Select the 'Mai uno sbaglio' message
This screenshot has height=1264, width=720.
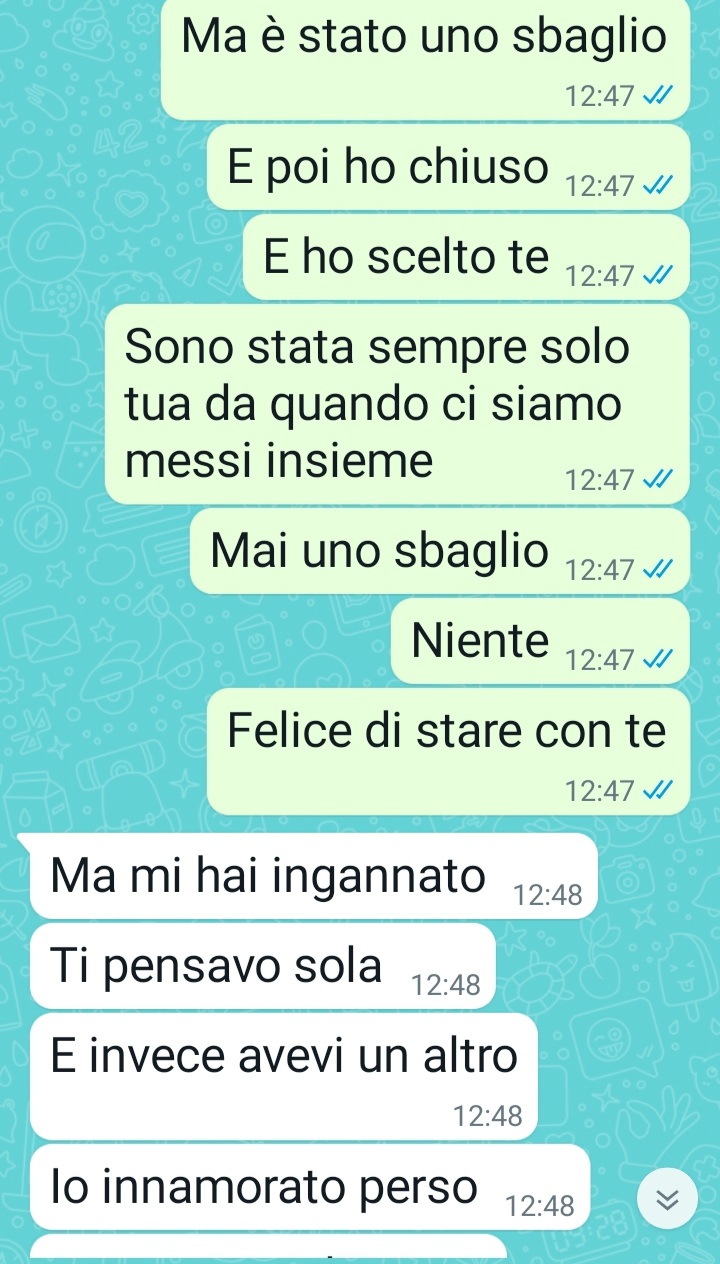click(x=440, y=551)
